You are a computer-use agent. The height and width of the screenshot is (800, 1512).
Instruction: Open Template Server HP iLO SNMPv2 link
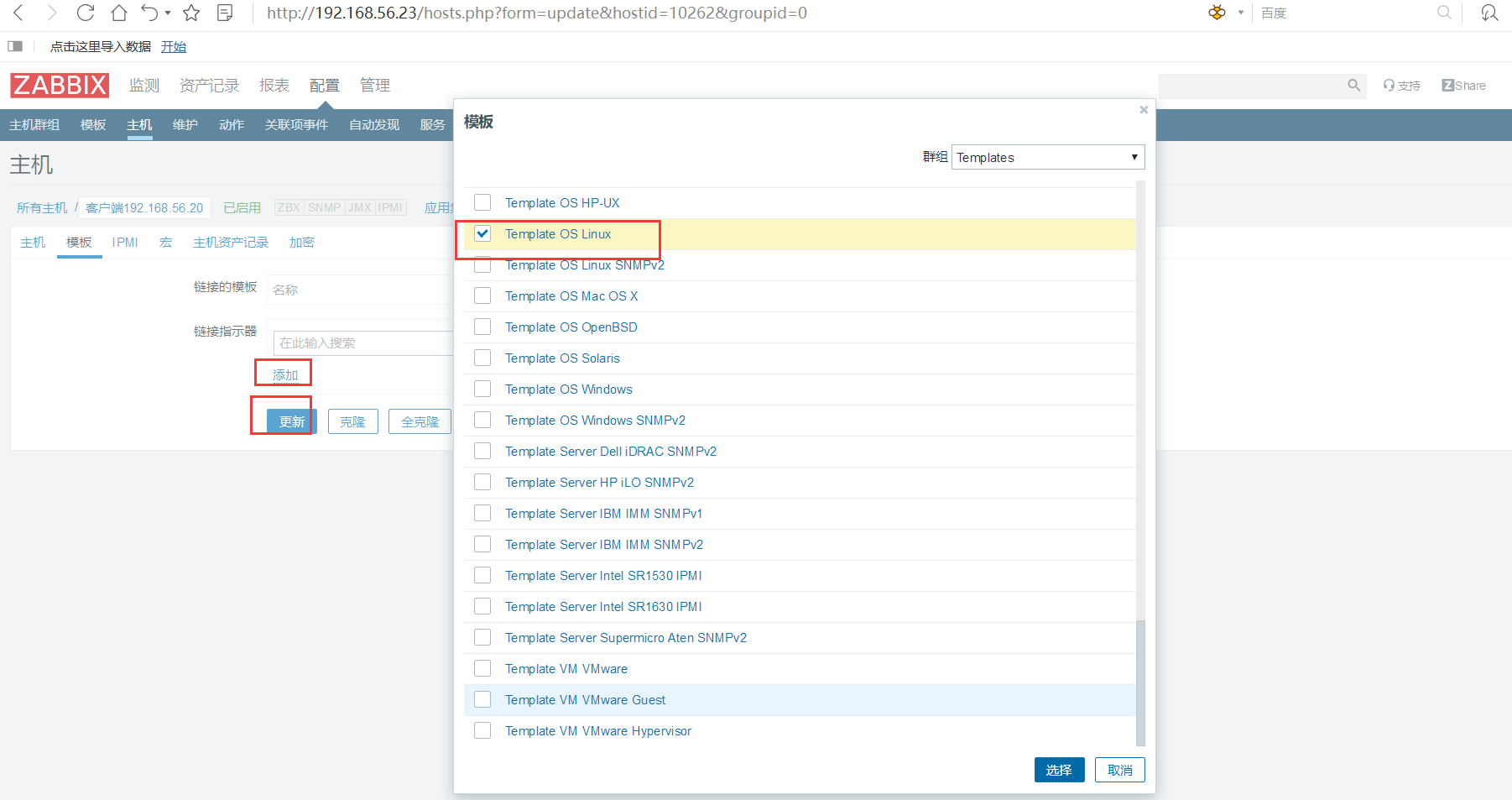(x=599, y=482)
